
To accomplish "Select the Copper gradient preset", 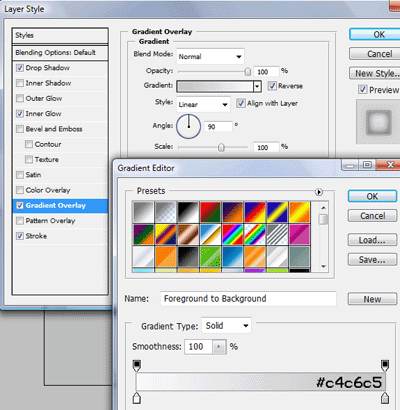I will point(188,234).
